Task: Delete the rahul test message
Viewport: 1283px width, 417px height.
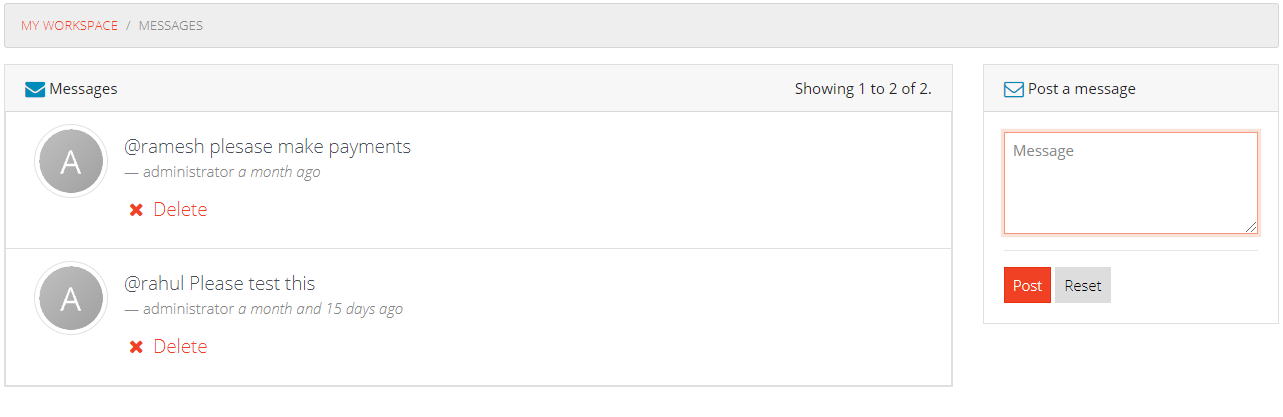Action: tap(168, 346)
